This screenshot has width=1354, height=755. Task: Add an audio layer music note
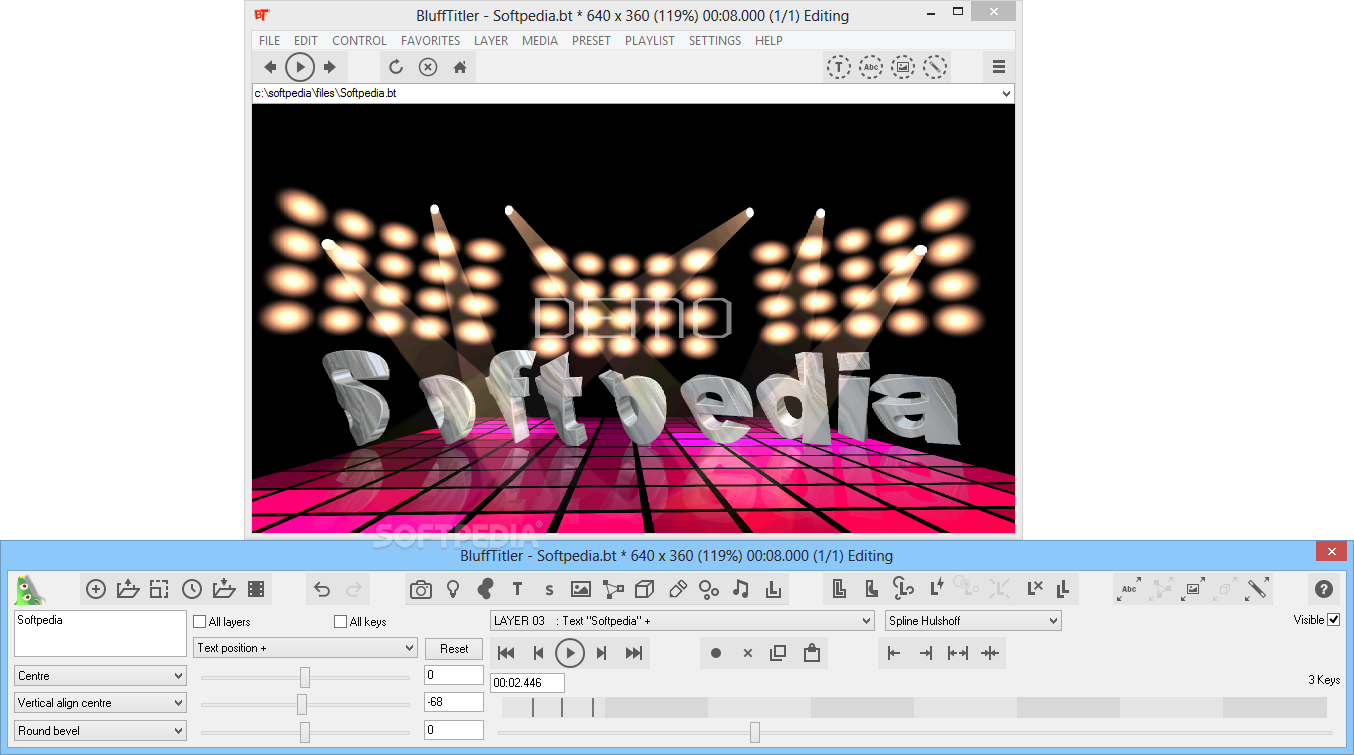[x=741, y=589]
